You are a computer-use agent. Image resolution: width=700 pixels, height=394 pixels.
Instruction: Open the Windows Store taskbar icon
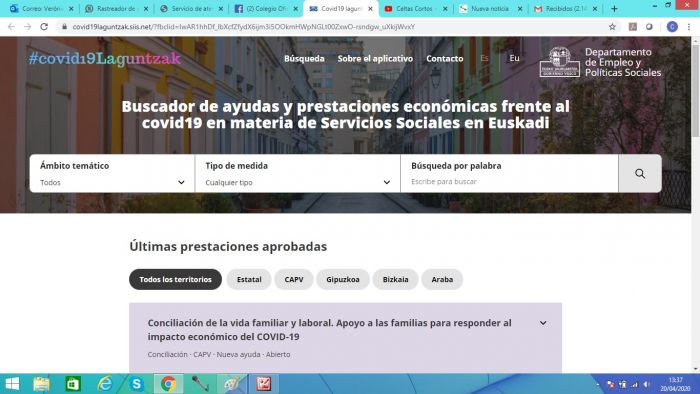click(x=73, y=384)
